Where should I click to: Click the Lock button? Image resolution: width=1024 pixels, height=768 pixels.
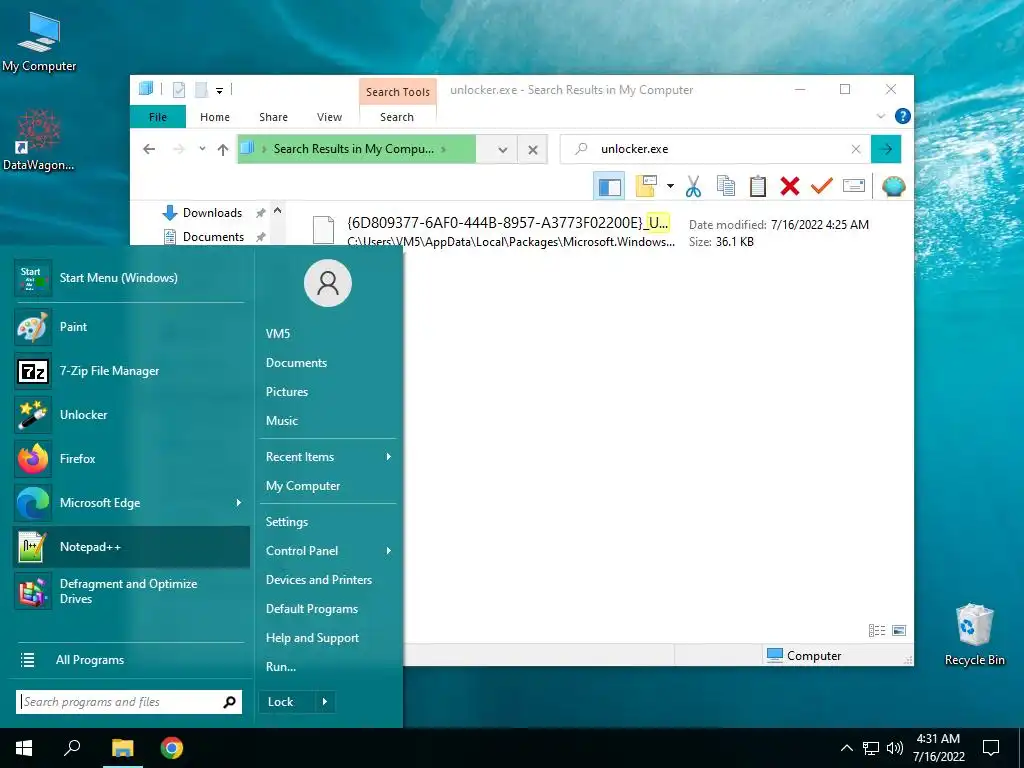pos(286,702)
